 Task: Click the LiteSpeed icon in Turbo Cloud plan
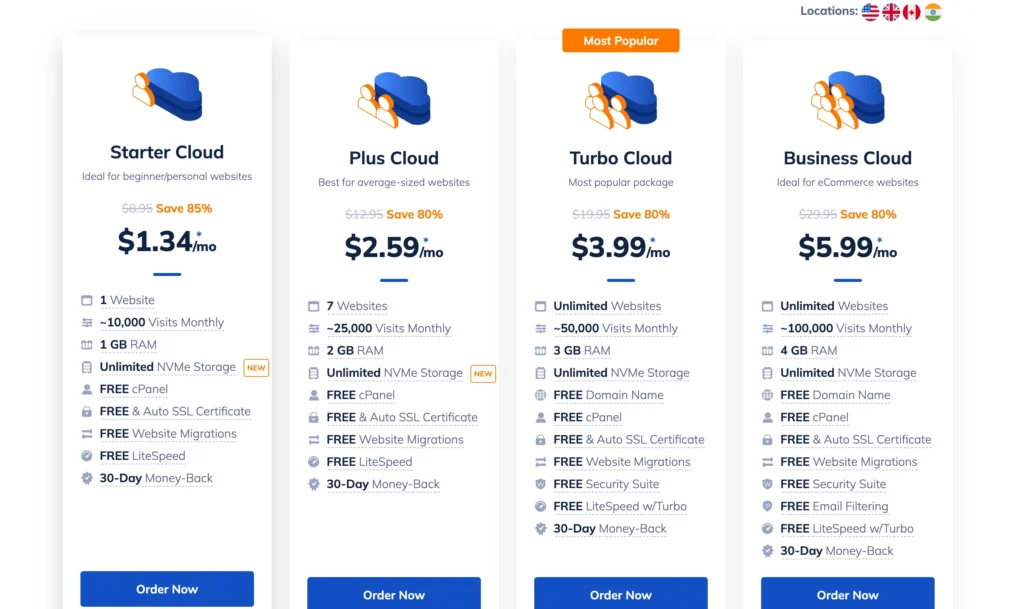(x=541, y=507)
